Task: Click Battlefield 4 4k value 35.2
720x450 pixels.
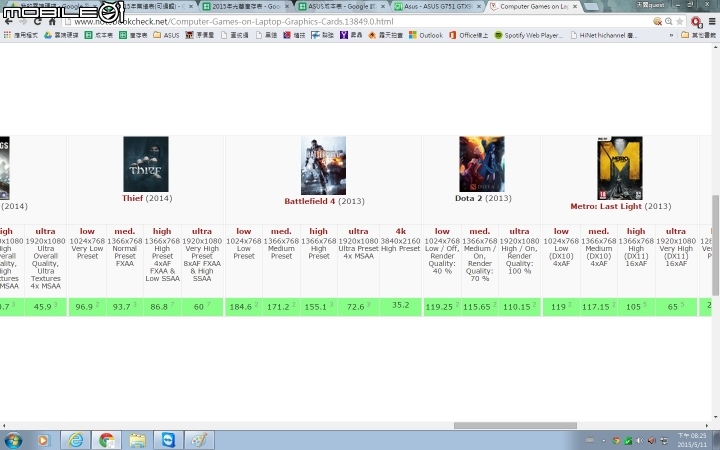Action: pos(400,305)
